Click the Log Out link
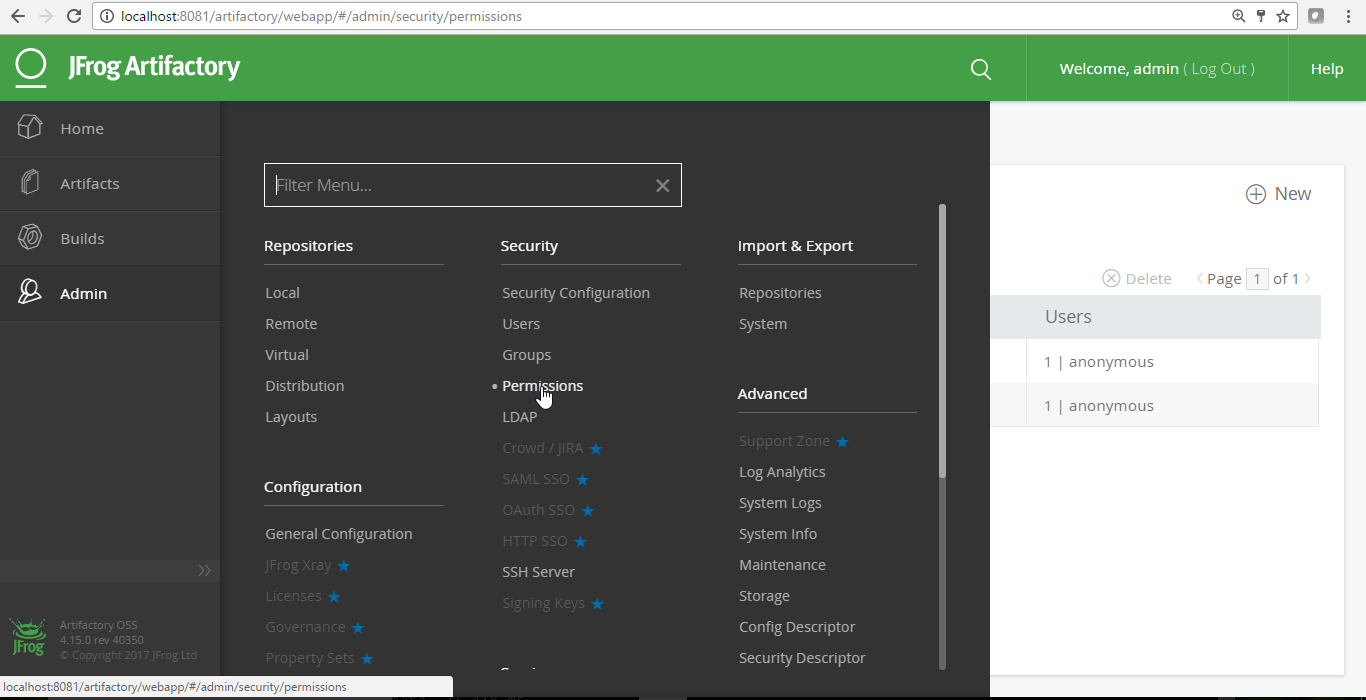1366x700 pixels. click(1219, 69)
